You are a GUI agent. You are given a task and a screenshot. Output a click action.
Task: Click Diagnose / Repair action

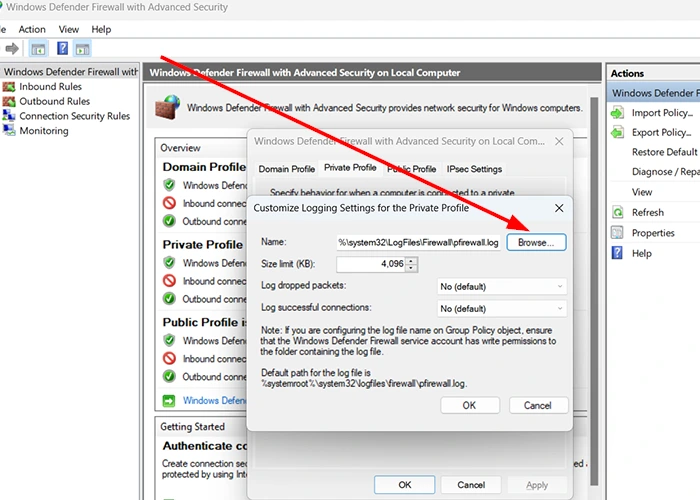coord(665,172)
